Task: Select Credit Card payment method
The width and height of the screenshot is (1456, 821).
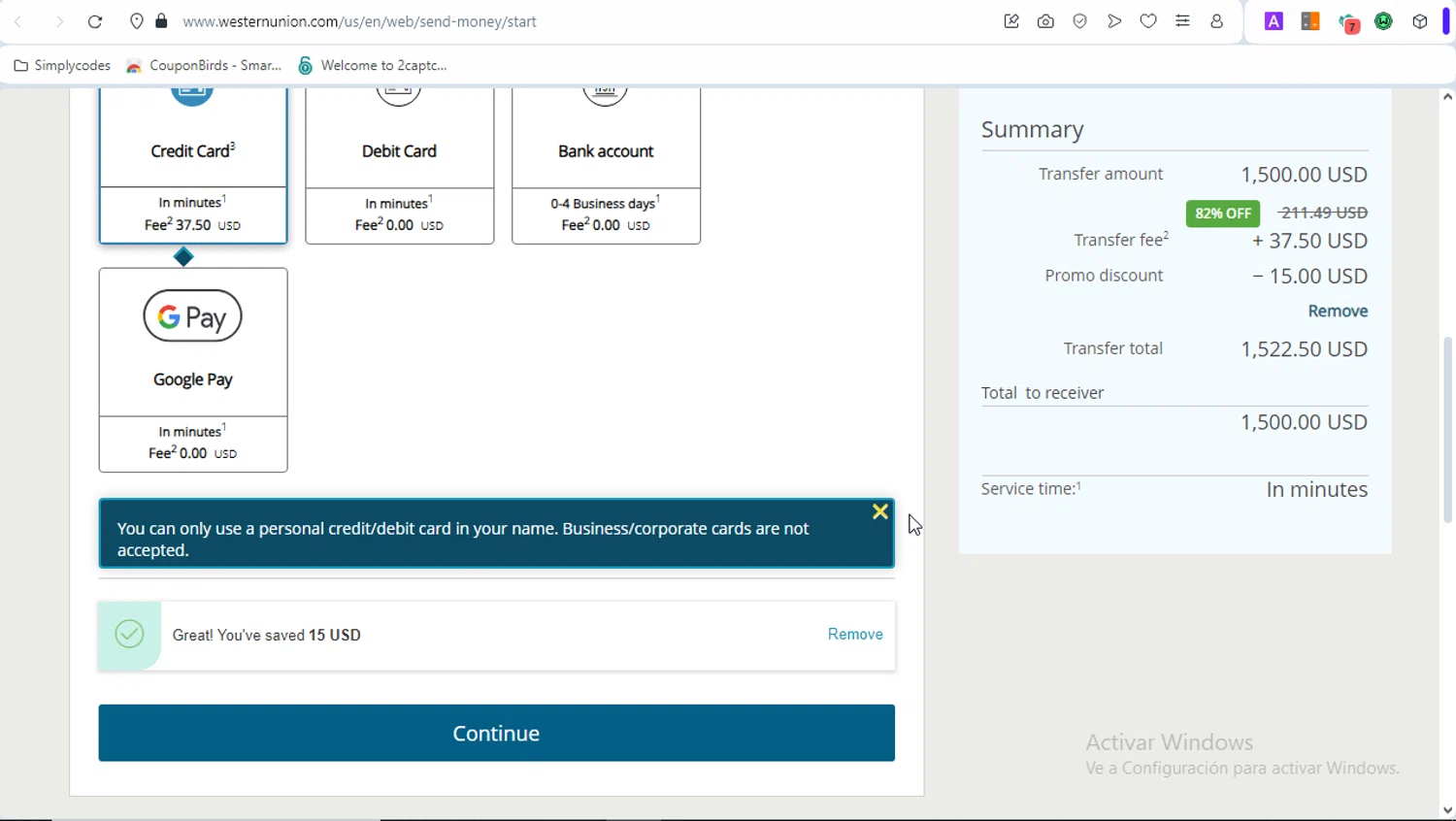Action: click(x=193, y=165)
